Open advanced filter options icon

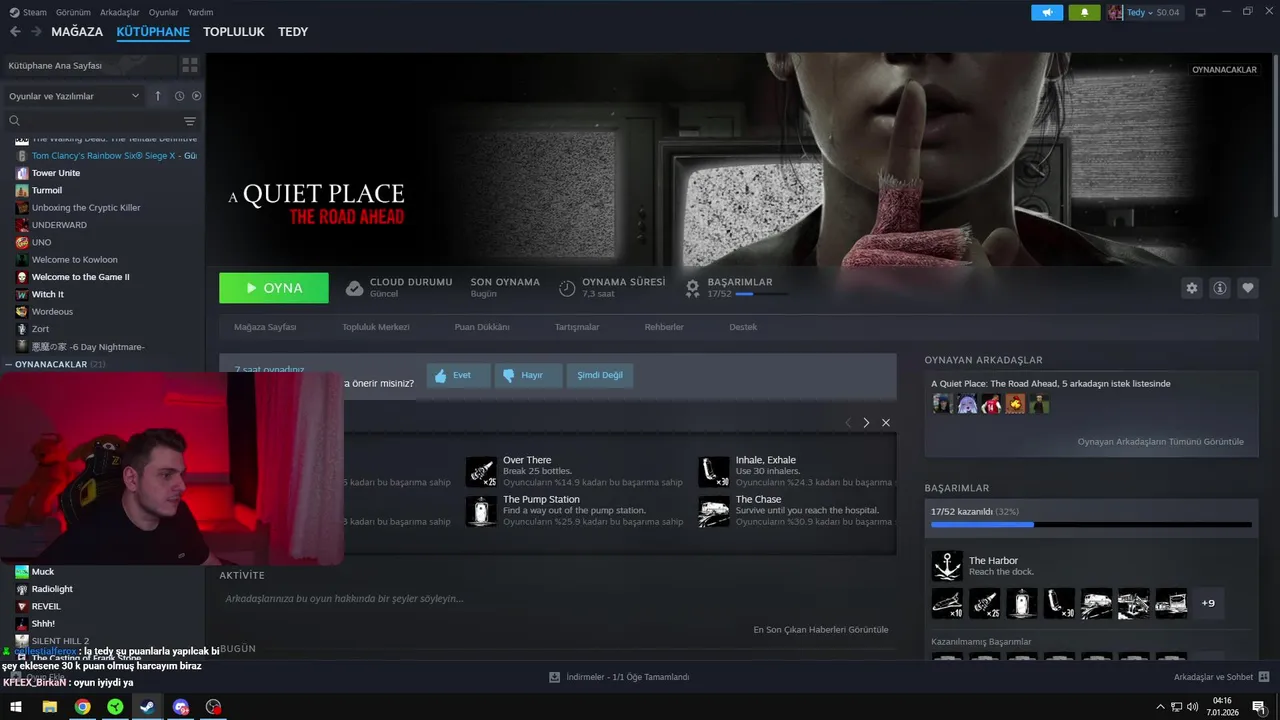point(190,121)
